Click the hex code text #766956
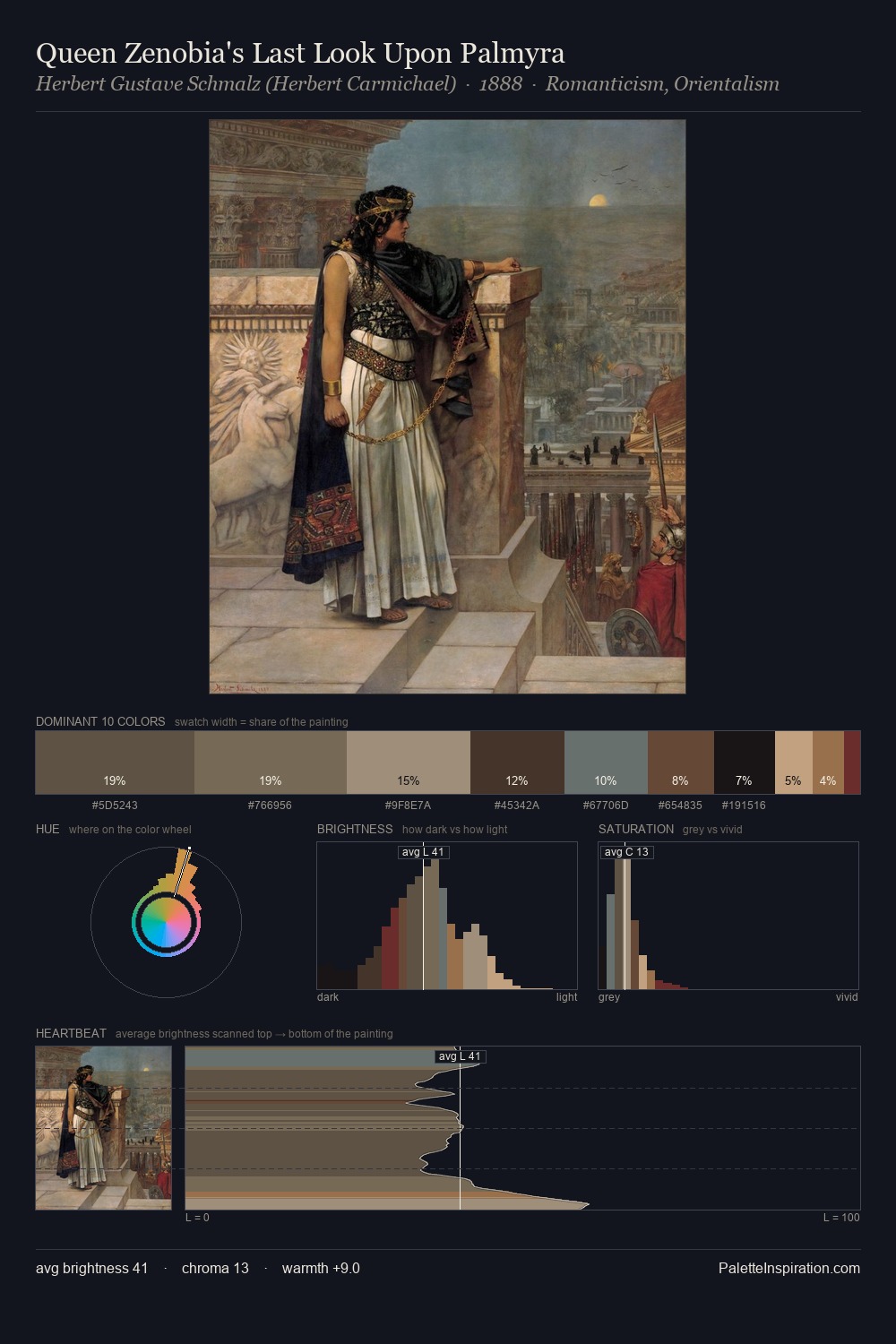This screenshot has width=896, height=1344. (270, 806)
